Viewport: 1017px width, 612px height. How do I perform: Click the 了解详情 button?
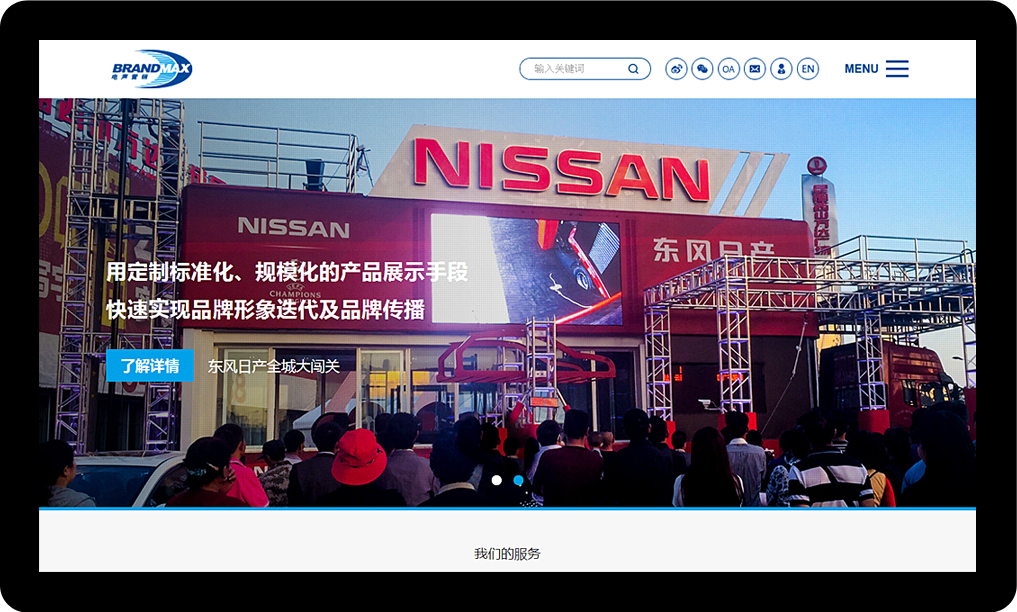[x=150, y=366]
